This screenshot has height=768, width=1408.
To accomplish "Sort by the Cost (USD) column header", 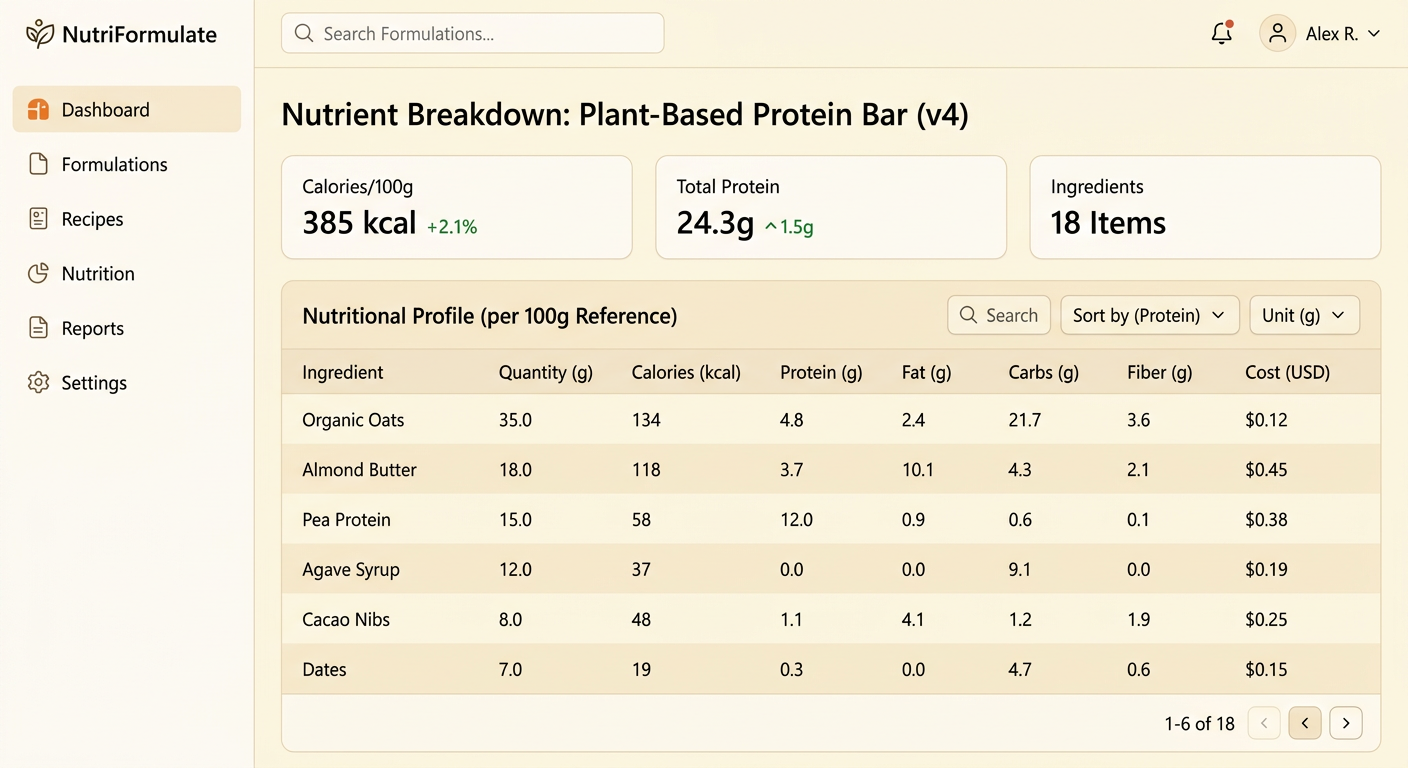I will point(1287,372).
